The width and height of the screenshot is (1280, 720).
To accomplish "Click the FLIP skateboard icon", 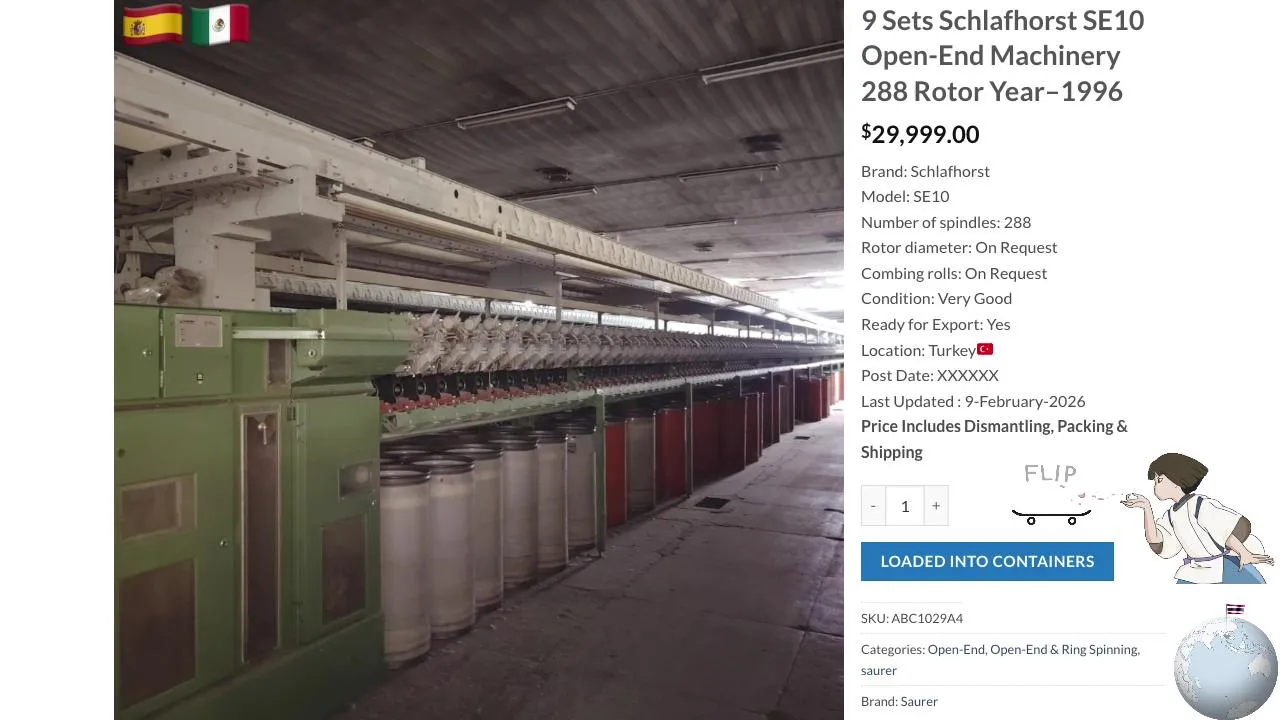I will point(1051,494).
